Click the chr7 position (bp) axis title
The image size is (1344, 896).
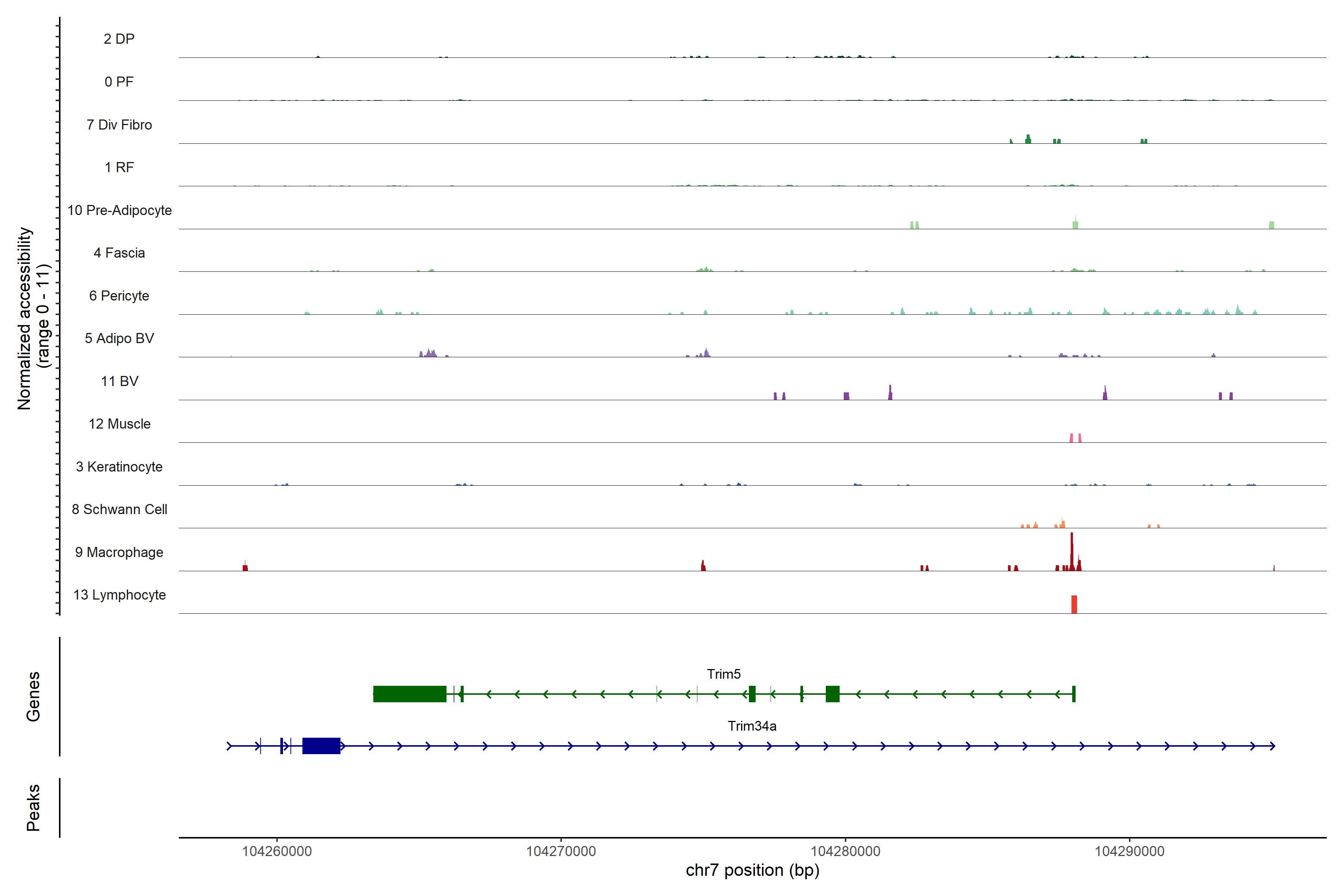752,870
